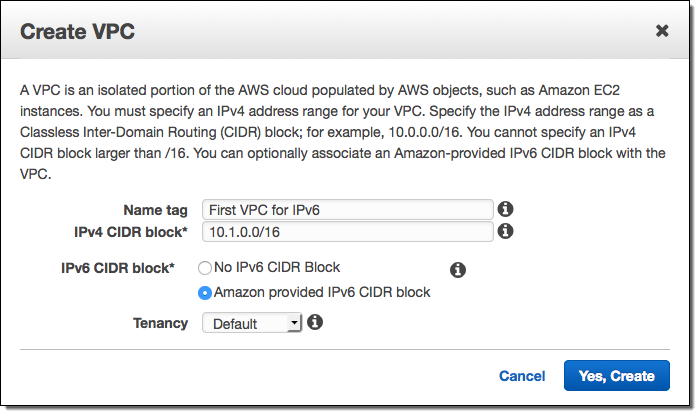Select the No IPv6 CIDR Block radio button
This screenshot has width=700, height=416.
coord(205,268)
